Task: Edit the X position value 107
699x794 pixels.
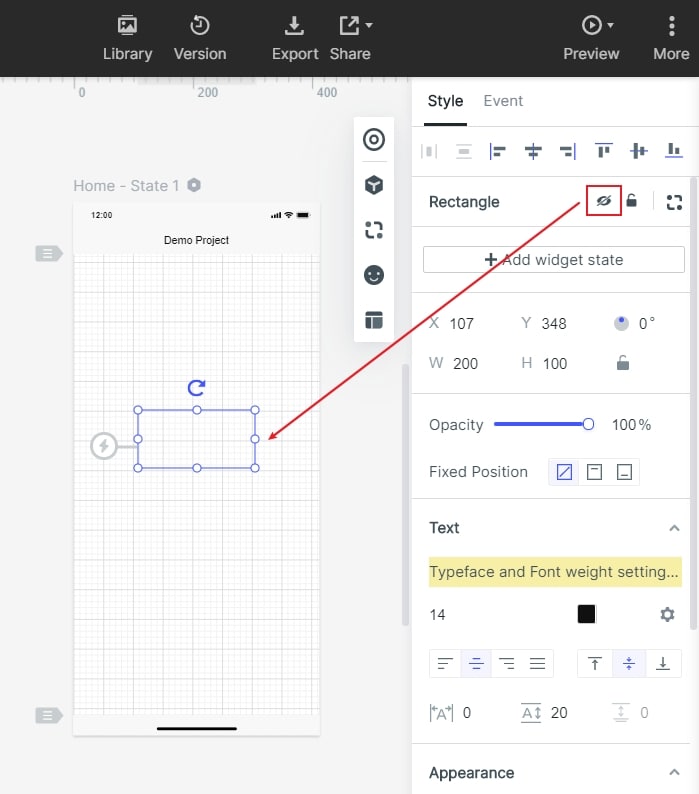Action: (461, 324)
